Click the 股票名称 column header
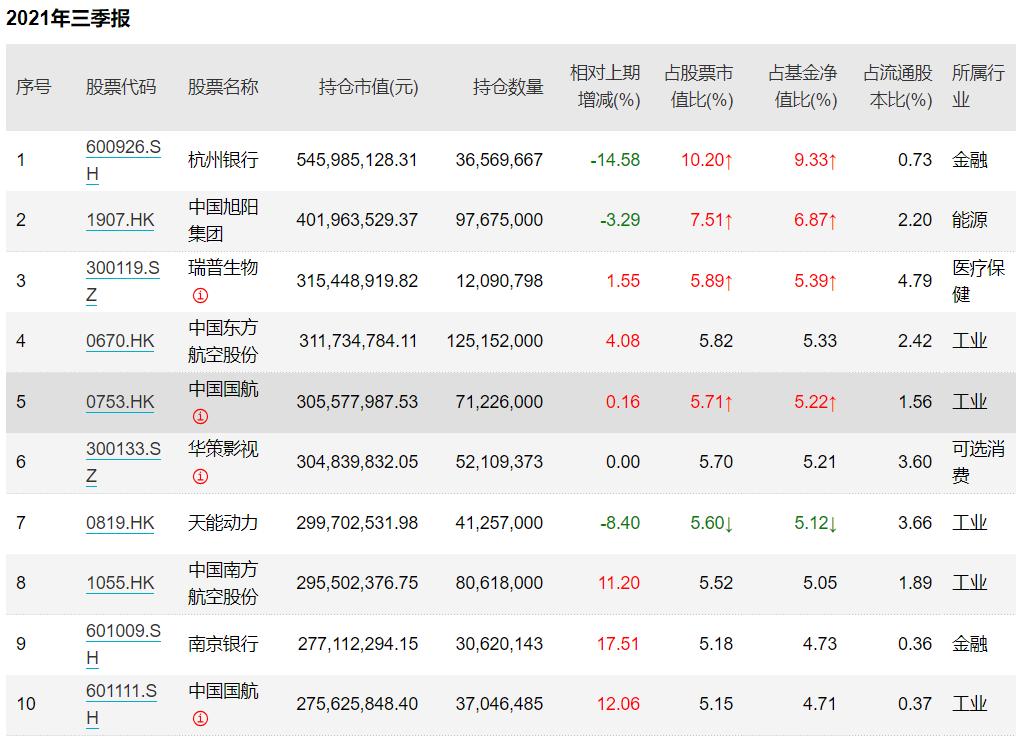This screenshot has height=738, width=1016. tap(223, 87)
